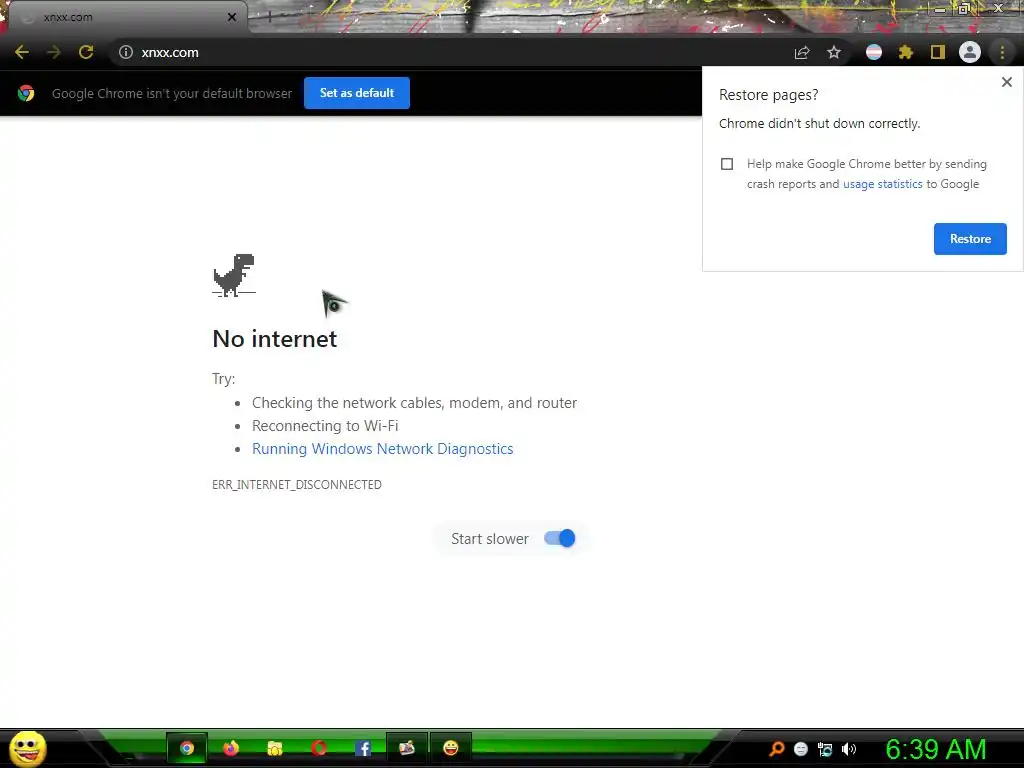The image size is (1024, 768).
Task: Click the forward navigation arrow
Action: (x=54, y=52)
